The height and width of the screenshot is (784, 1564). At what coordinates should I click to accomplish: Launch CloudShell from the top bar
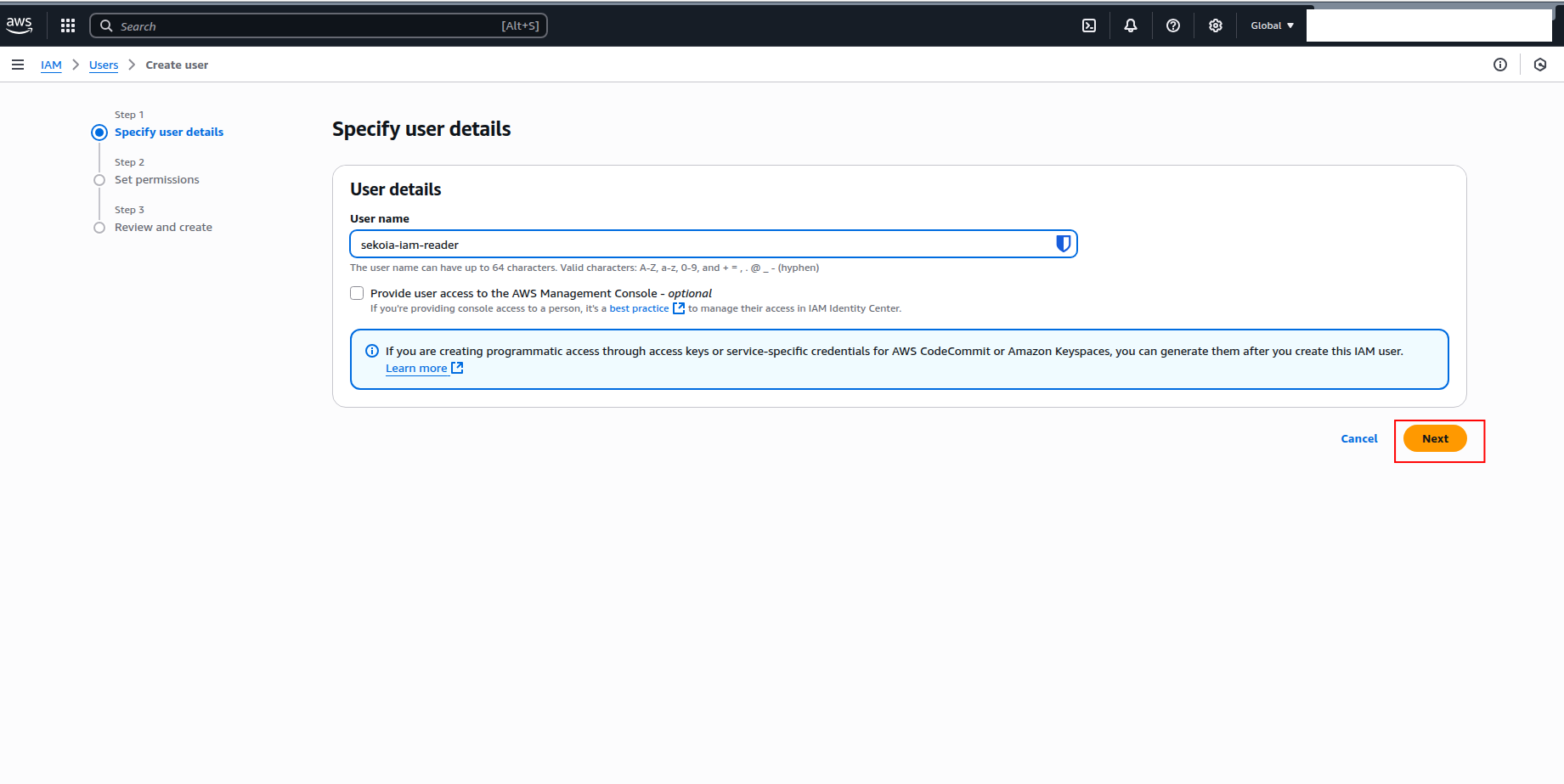click(1088, 25)
